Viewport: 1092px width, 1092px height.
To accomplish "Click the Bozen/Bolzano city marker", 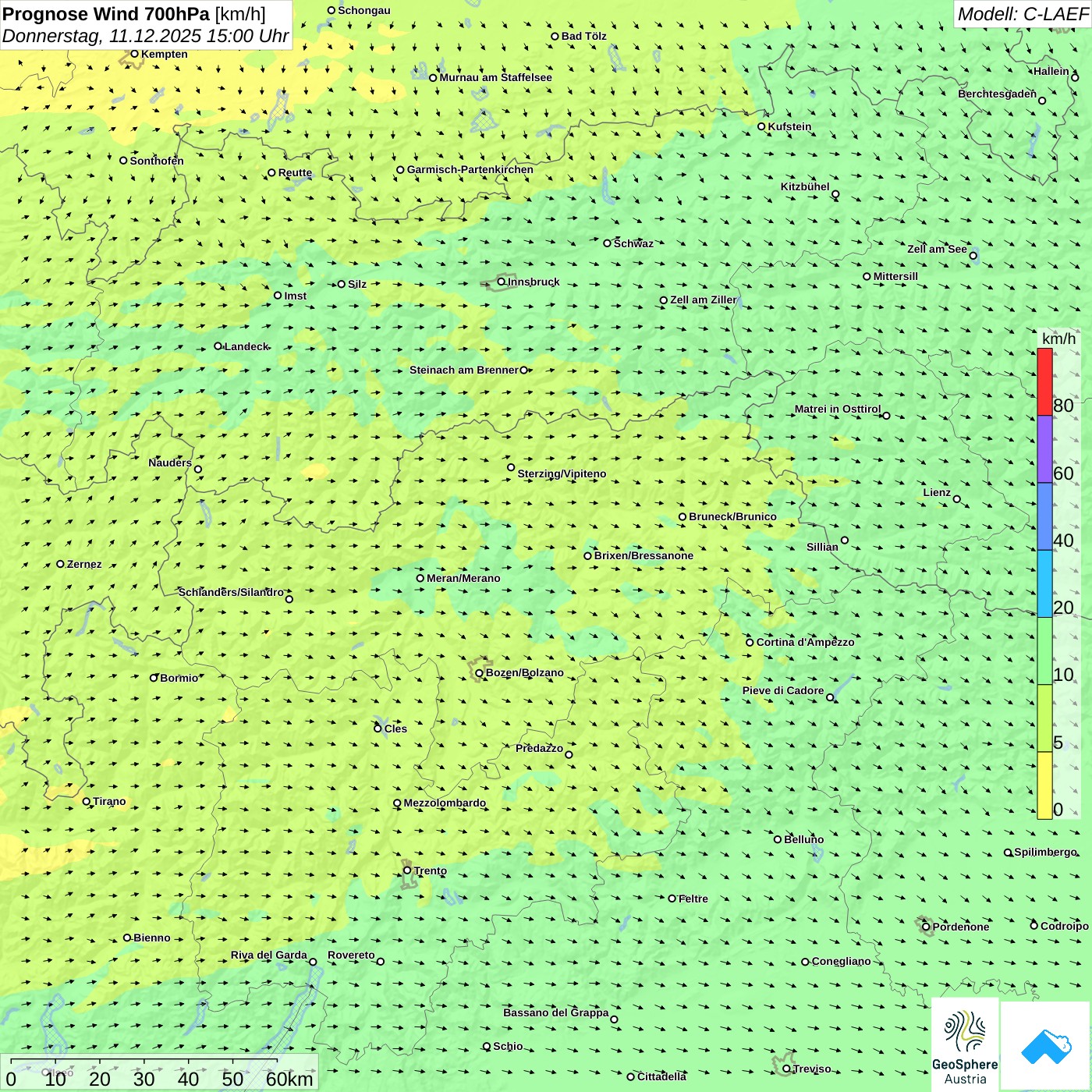I will point(480,673).
